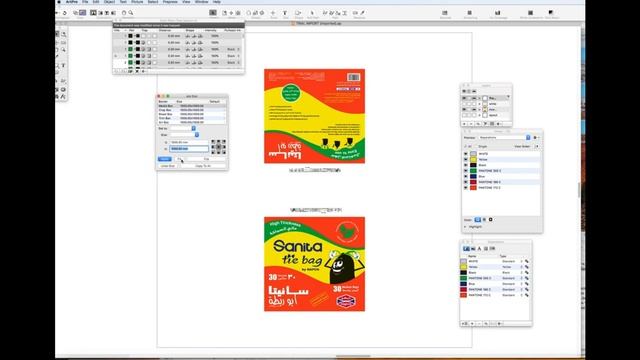
Task: Select the hand pan tool in toolbar
Action: point(124,13)
